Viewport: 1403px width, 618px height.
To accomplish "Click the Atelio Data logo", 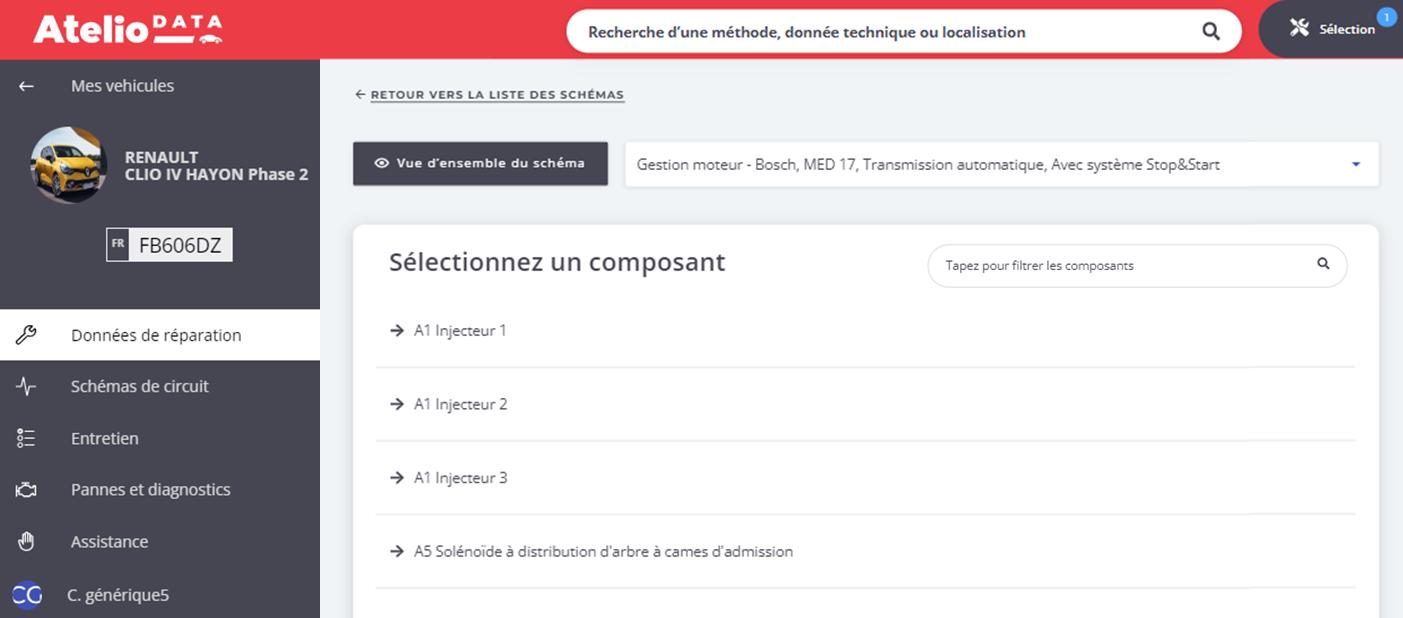I will [127, 29].
